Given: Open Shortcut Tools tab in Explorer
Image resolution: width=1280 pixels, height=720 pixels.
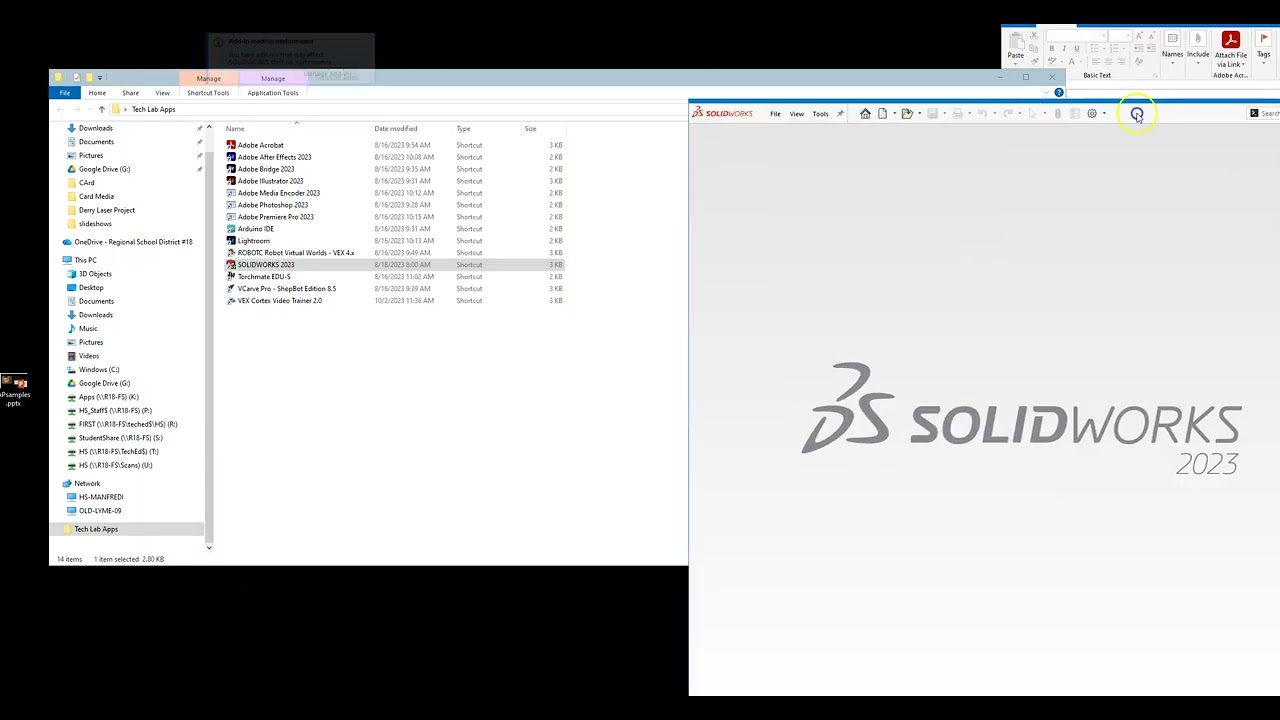Looking at the screenshot, I should pyautogui.click(x=208, y=93).
